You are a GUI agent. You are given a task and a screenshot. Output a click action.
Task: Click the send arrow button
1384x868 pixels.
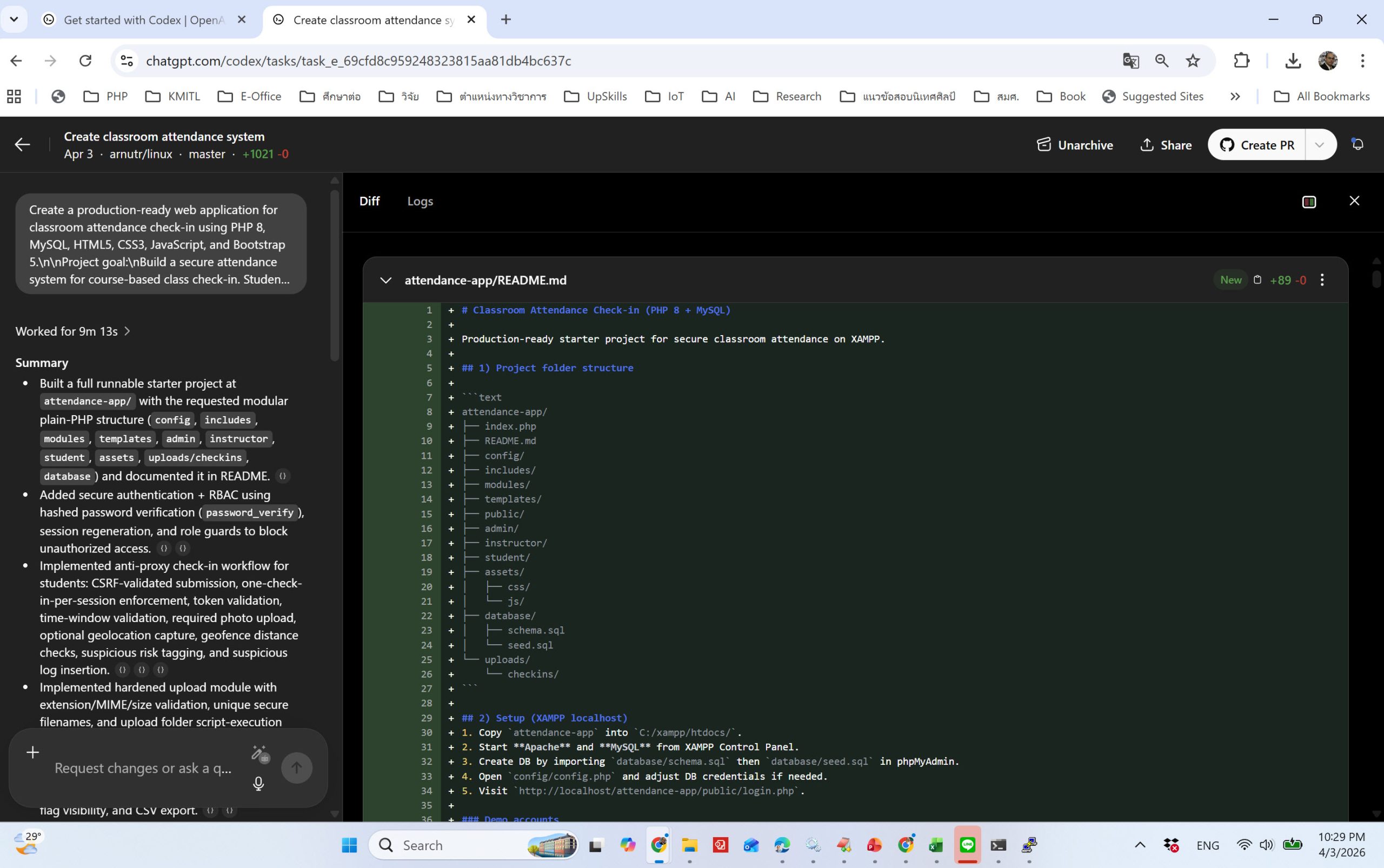click(296, 767)
